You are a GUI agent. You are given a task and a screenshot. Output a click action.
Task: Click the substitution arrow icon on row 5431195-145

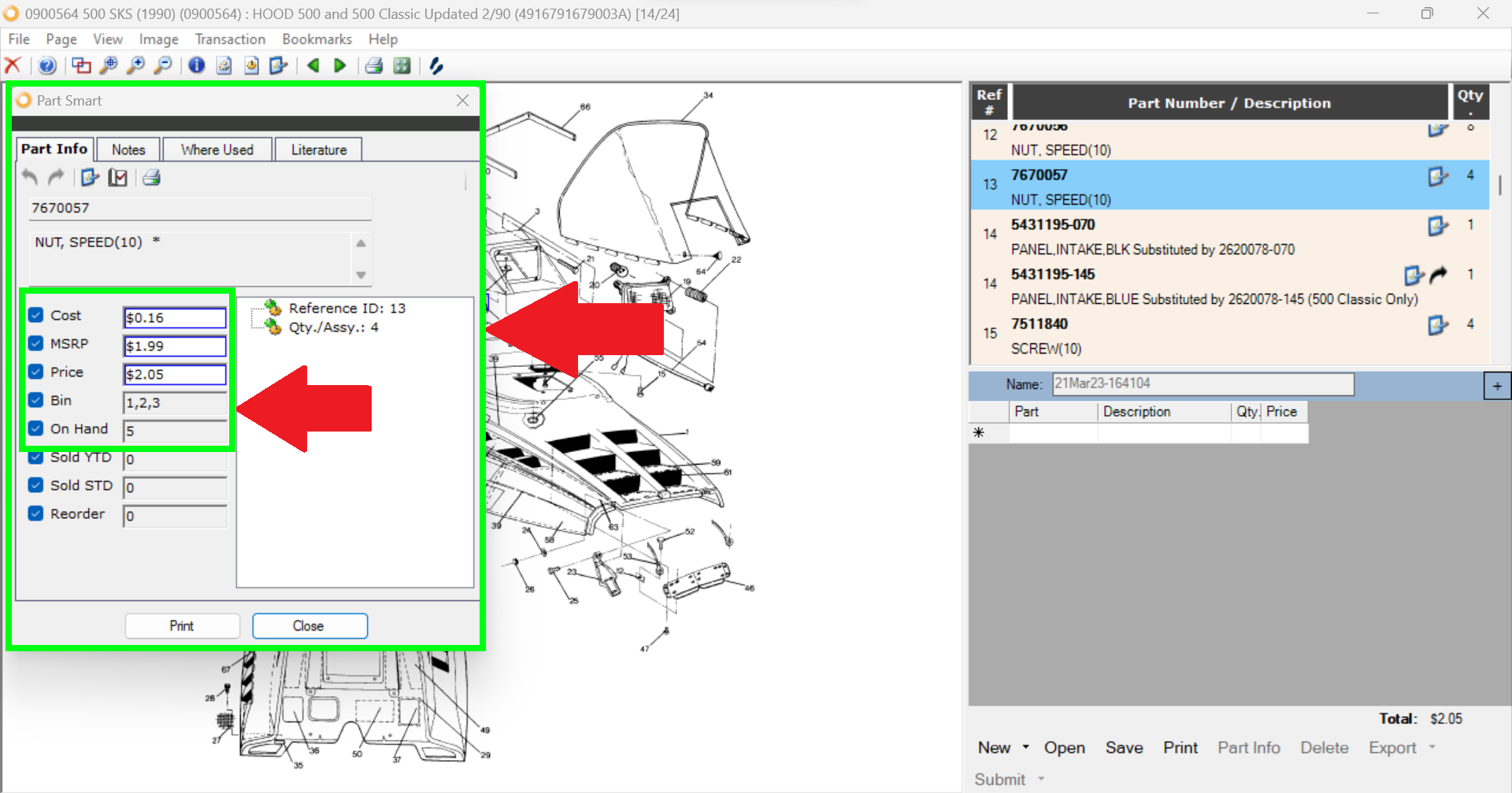[x=1439, y=275]
